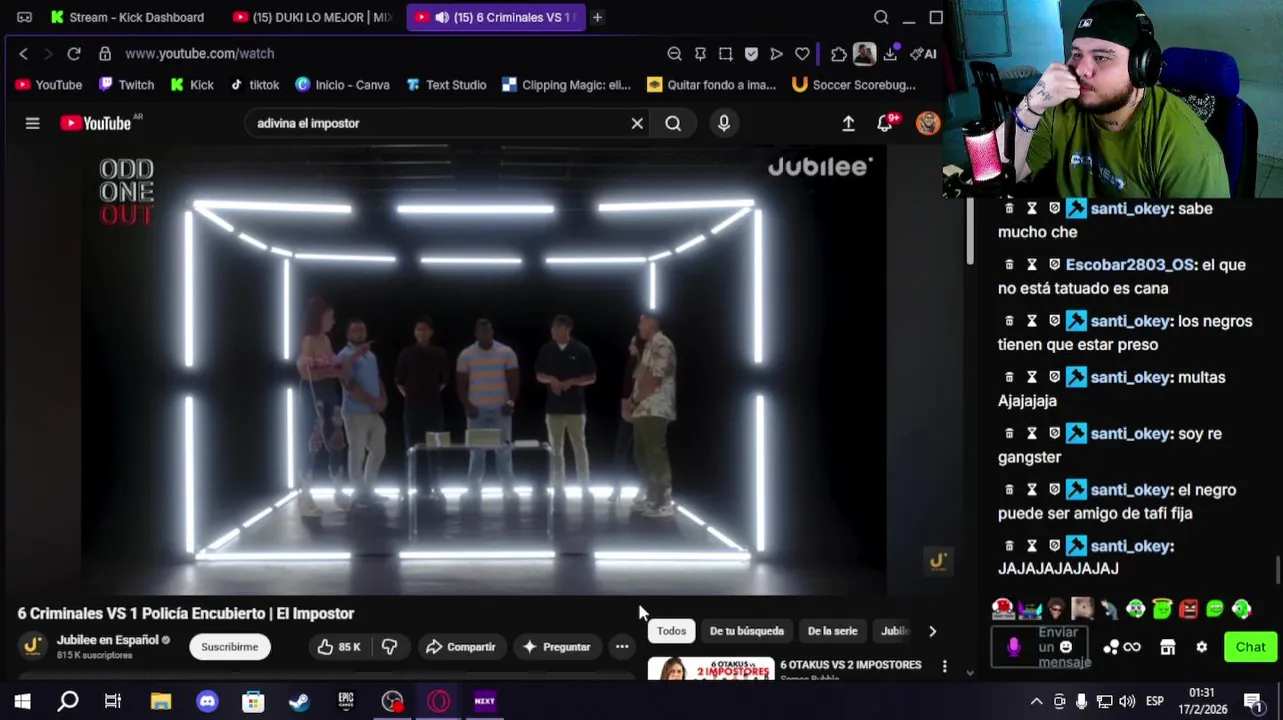Select the De tu búsqueda filter chip
Viewport: 1283px width, 720px height.
coord(747,631)
